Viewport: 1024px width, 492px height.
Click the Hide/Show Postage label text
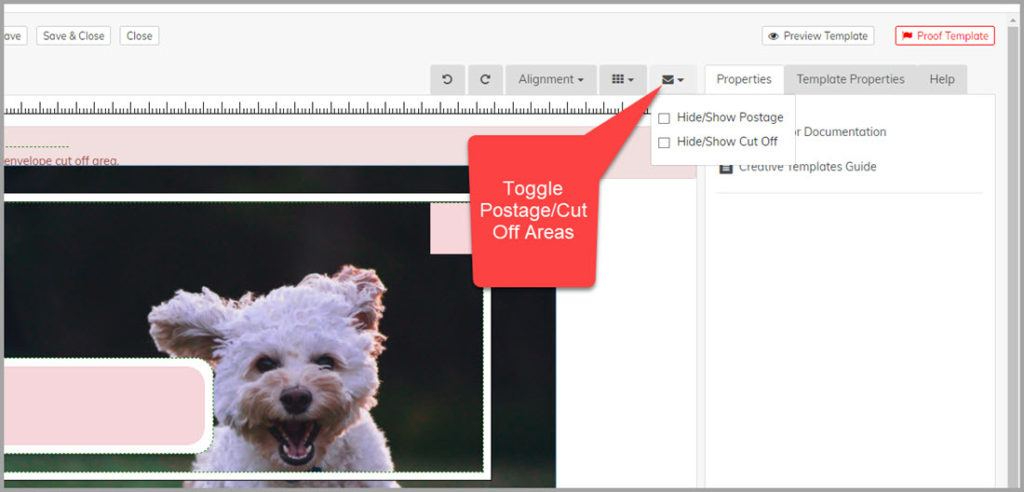pos(730,118)
